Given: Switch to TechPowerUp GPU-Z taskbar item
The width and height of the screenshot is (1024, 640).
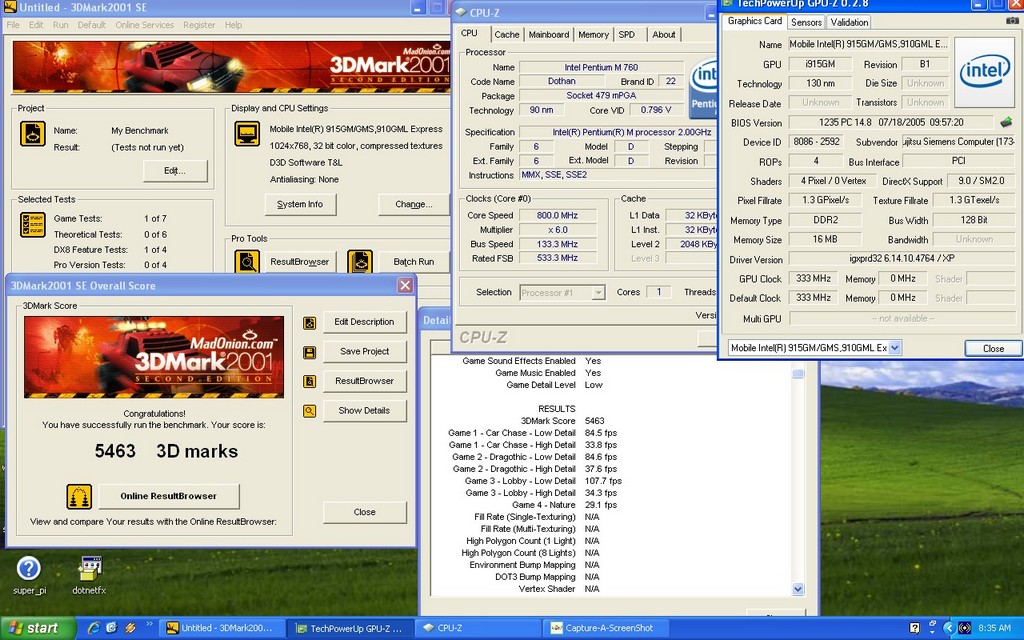Looking at the screenshot, I should click(349, 628).
